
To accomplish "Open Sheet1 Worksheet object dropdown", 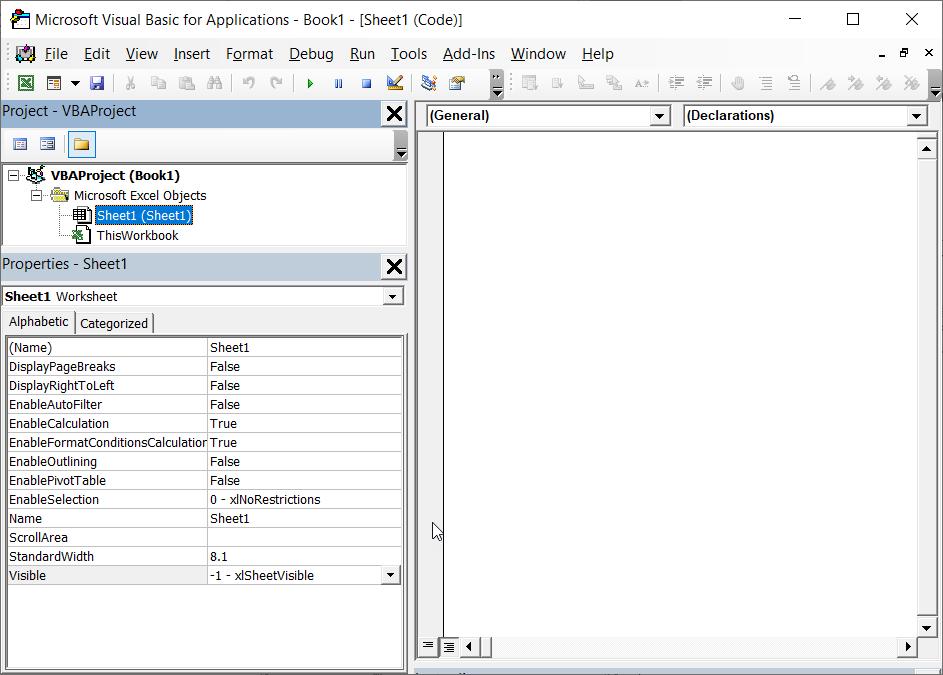I will coord(393,297).
